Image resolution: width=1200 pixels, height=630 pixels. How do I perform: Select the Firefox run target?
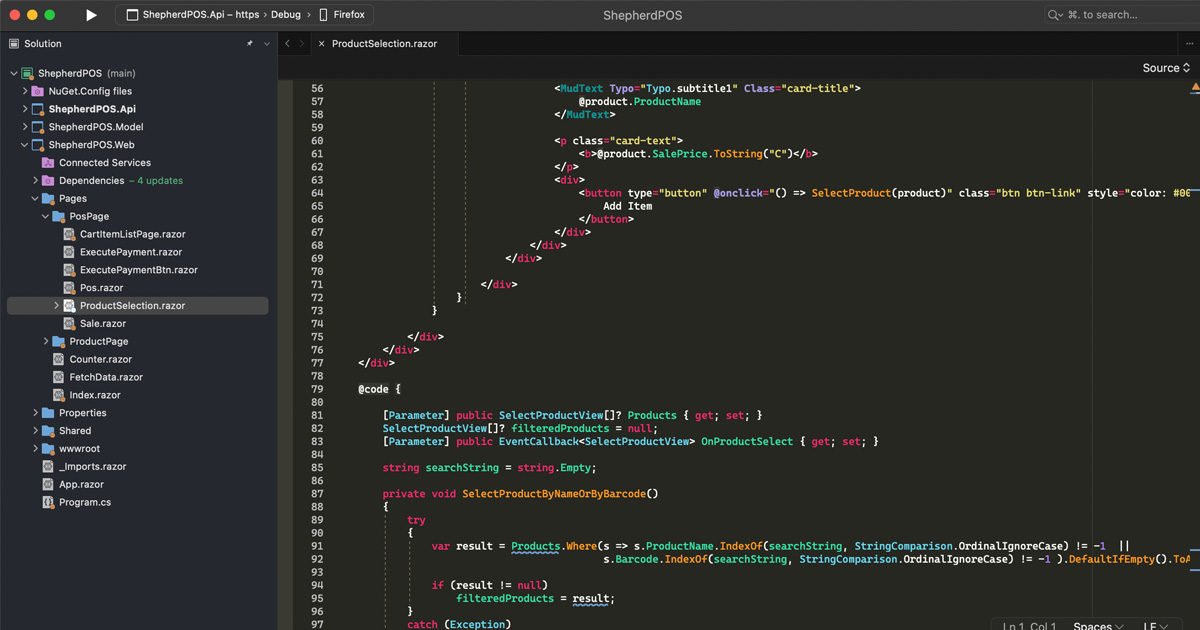(348, 15)
